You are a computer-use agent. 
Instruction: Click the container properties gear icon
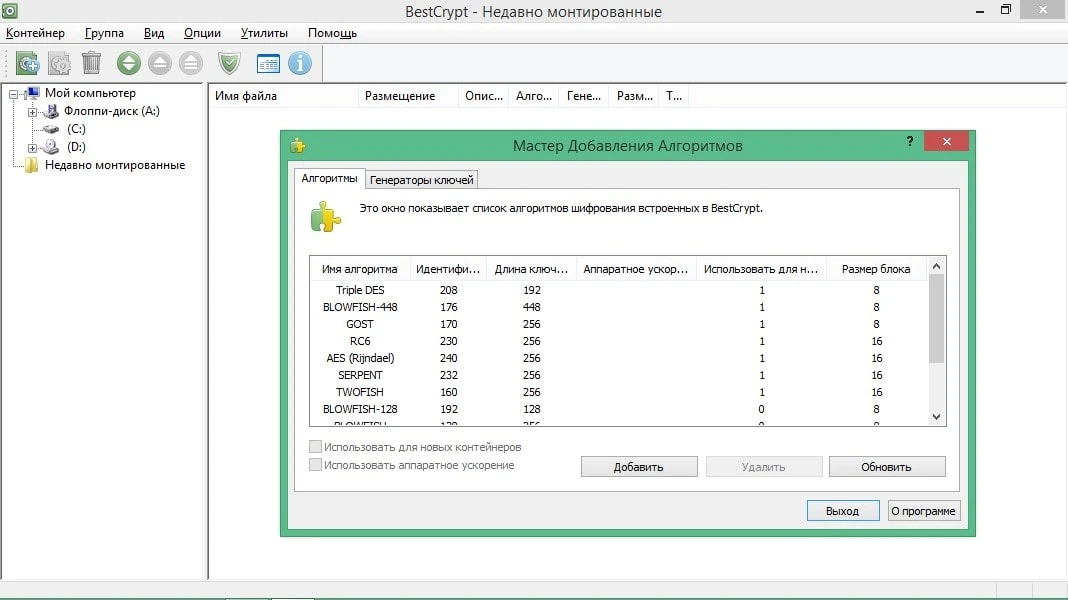click(x=60, y=63)
